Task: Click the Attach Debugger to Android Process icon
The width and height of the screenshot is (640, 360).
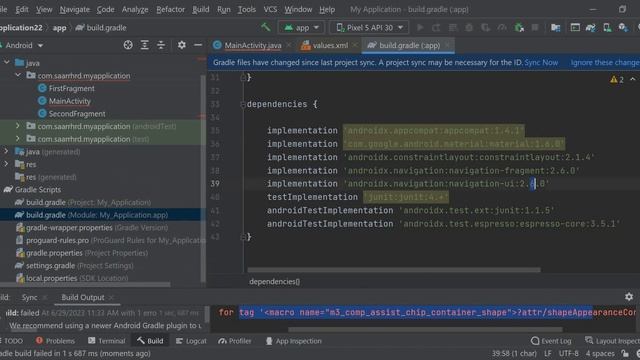Action: point(519,27)
